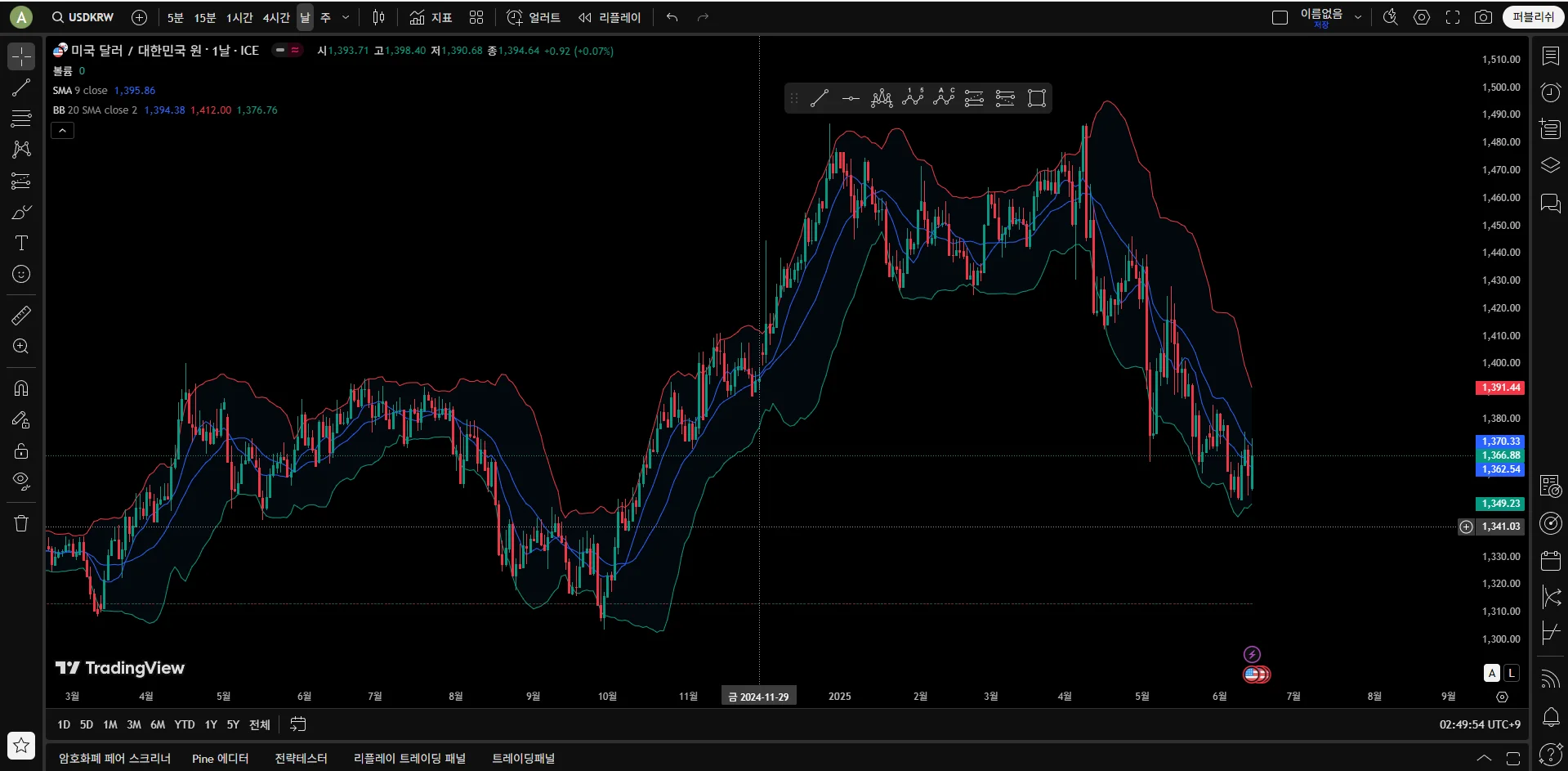Image resolution: width=1568 pixels, height=771 pixels.
Task: Click the 퍼블리쉬 button
Action: click(x=1533, y=17)
